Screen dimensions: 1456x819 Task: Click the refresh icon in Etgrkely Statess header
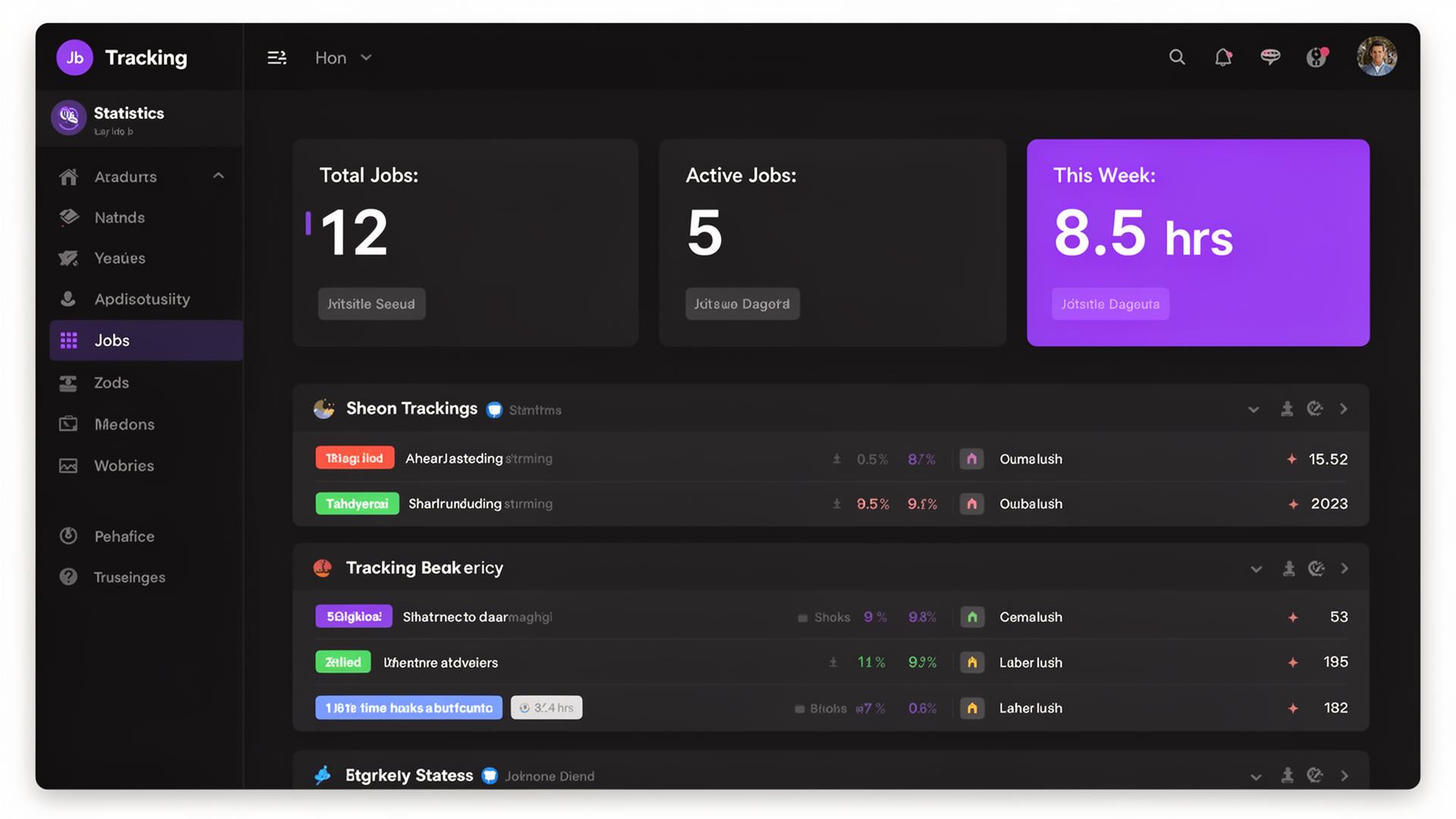[1315, 775]
